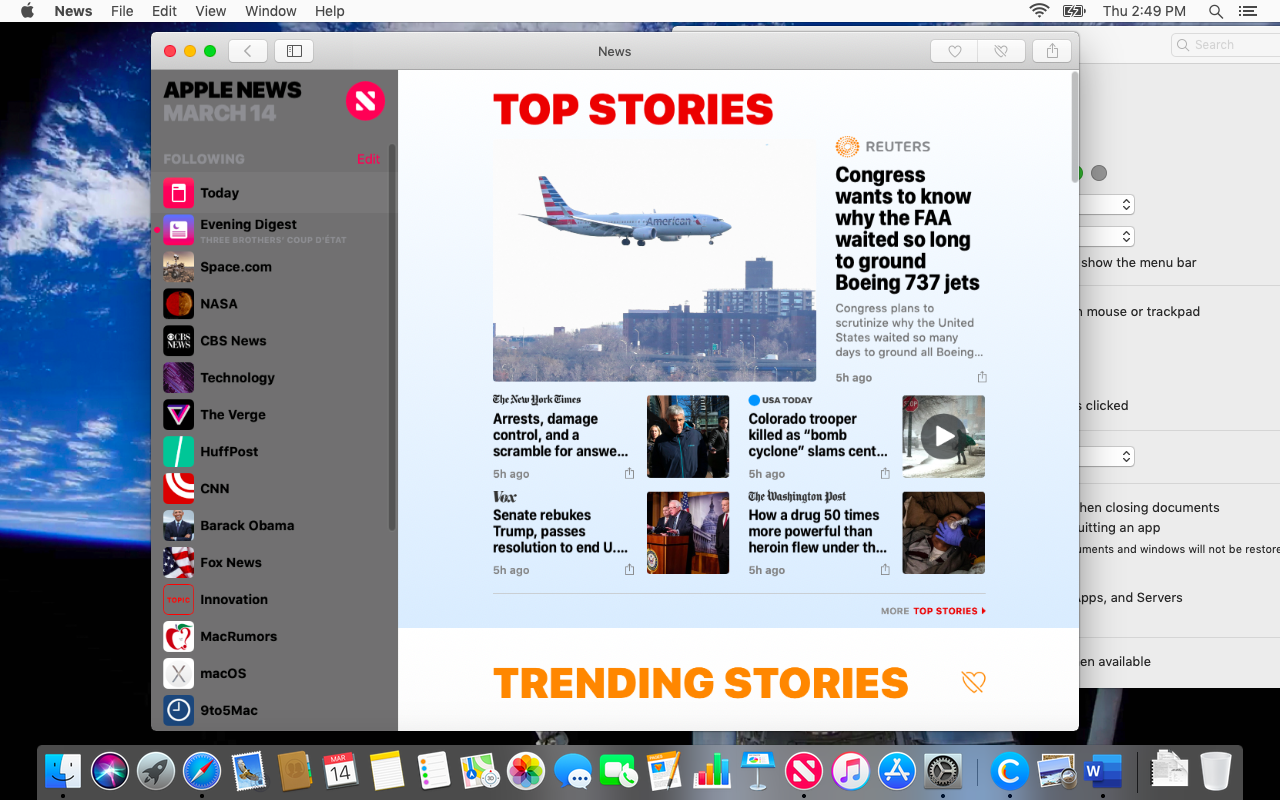This screenshot has height=800, width=1280.
Task: Open The Verge channel
Action: 274,415
